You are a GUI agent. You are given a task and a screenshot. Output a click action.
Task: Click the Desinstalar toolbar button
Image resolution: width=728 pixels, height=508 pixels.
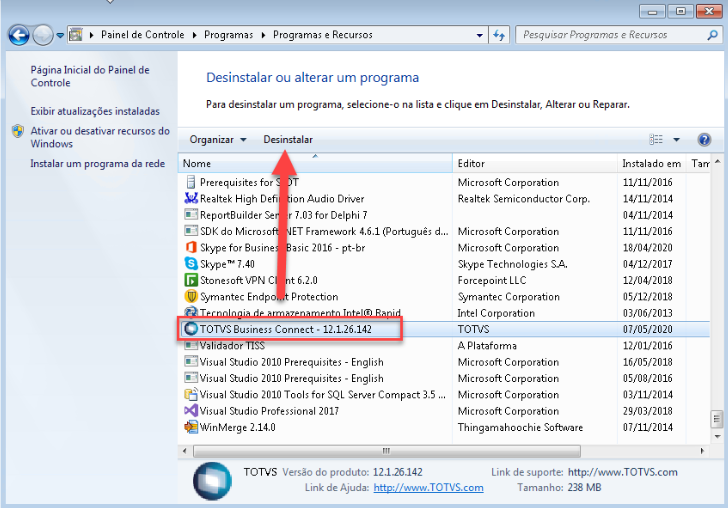click(288, 139)
